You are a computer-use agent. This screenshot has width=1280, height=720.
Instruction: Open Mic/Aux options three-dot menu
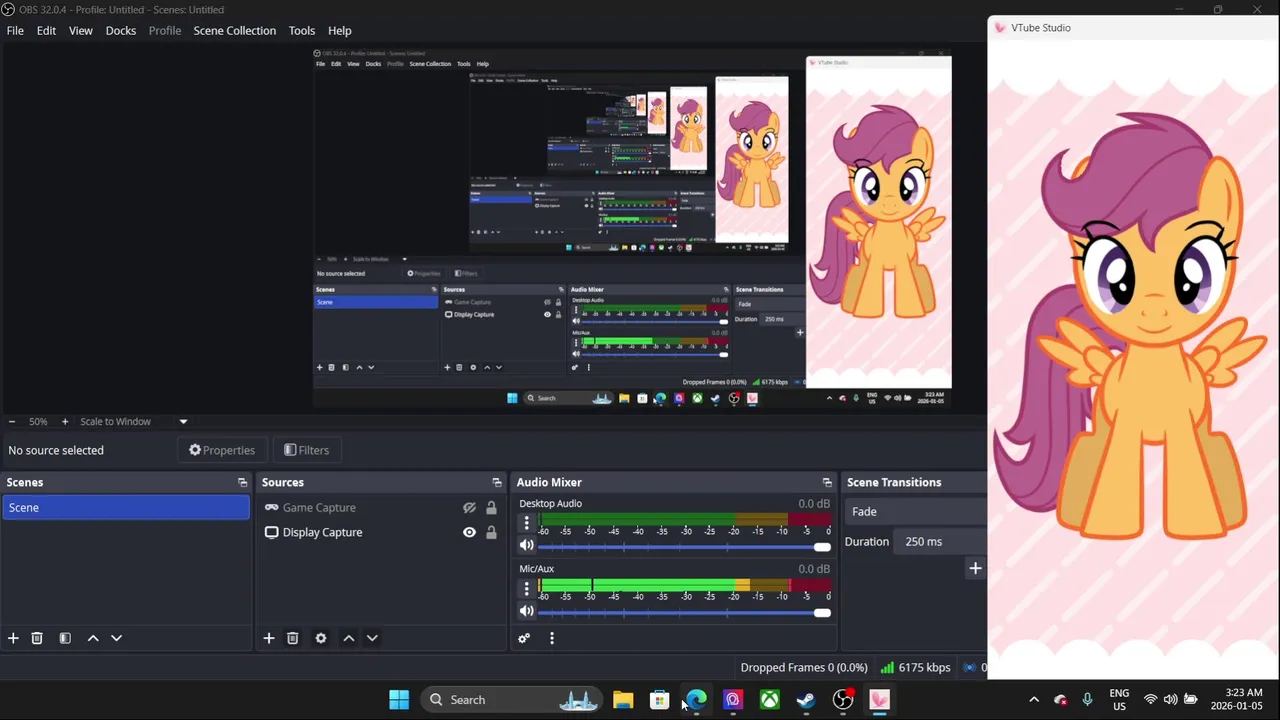[x=527, y=588]
